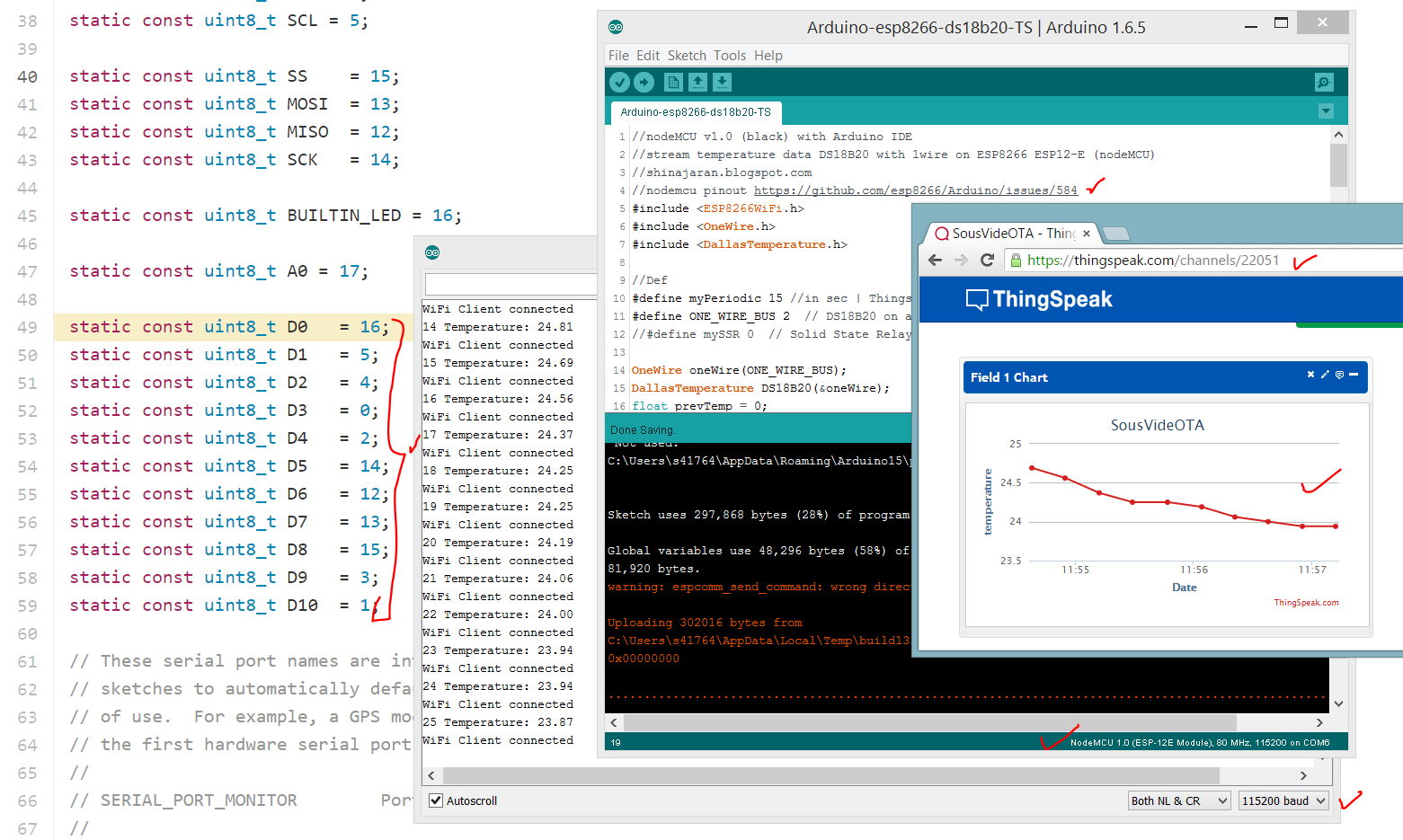Screen dimensions: 1403x840
Task: Click code line 45 BUILTIN_LED definition
Action: pyautogui.click(x=265, y=216)
